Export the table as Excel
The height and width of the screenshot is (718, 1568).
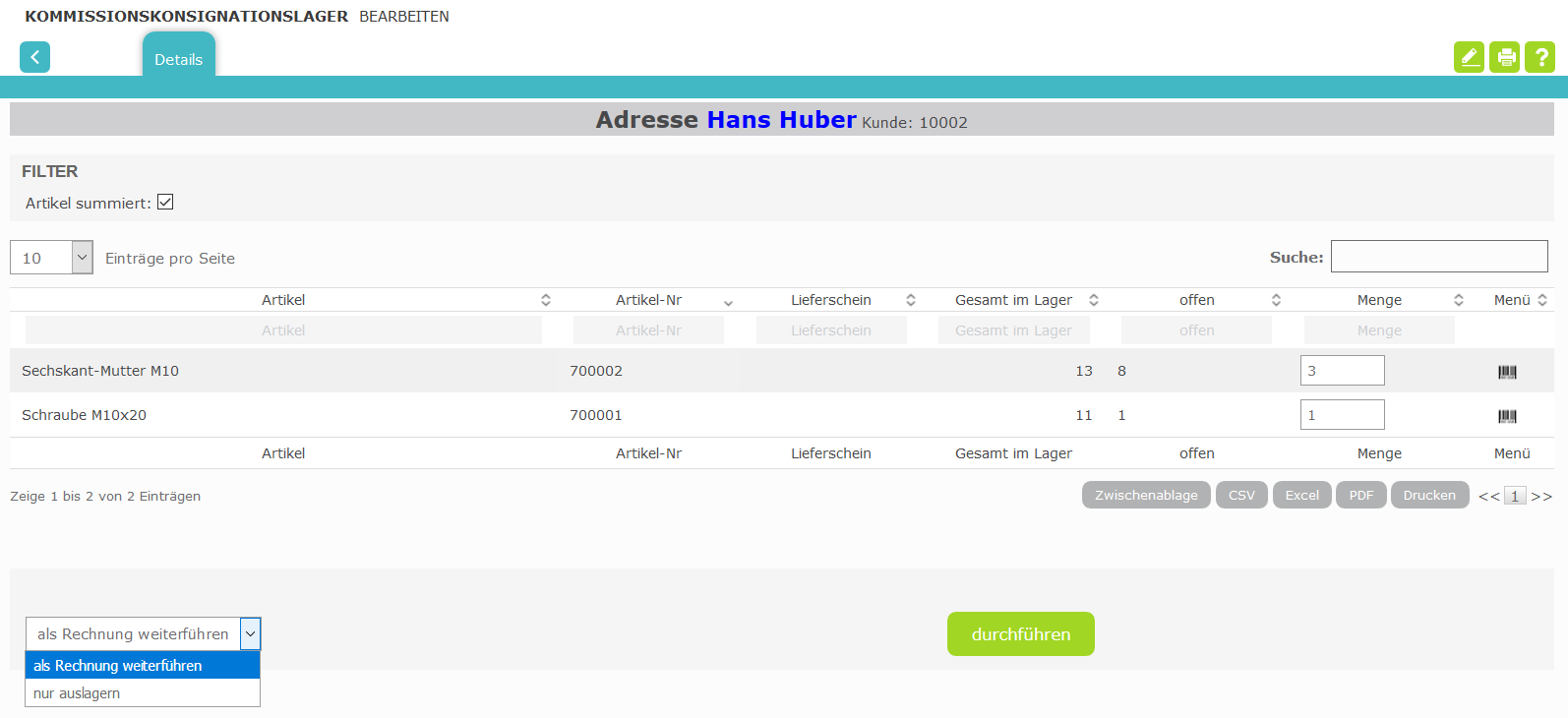pyautogui.click(x=1301, y=495)
